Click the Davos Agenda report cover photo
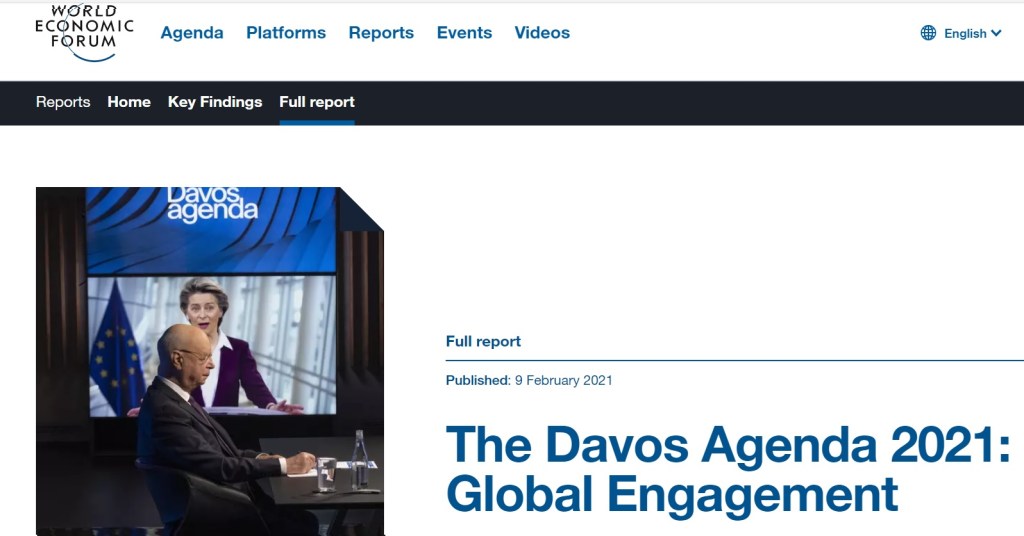Viewport: 1024px width, 536px height. [210, 360]
